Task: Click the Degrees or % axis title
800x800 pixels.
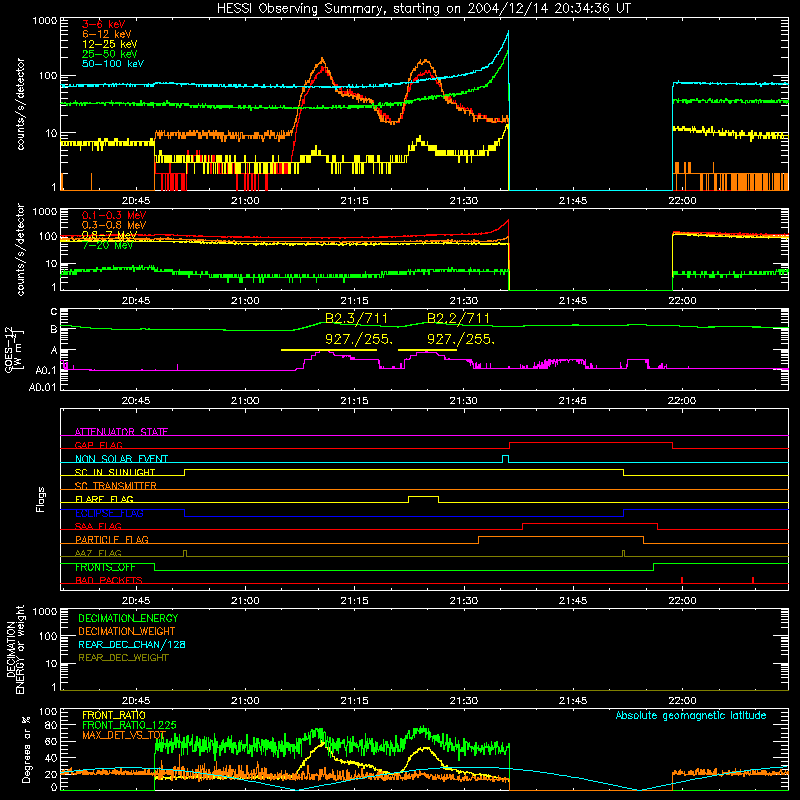Action: [26, 749]
